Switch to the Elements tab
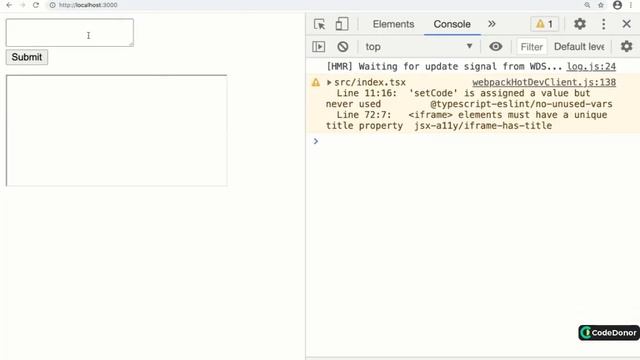The height and width of the screenshot is (360, 640). click(393, 24)
